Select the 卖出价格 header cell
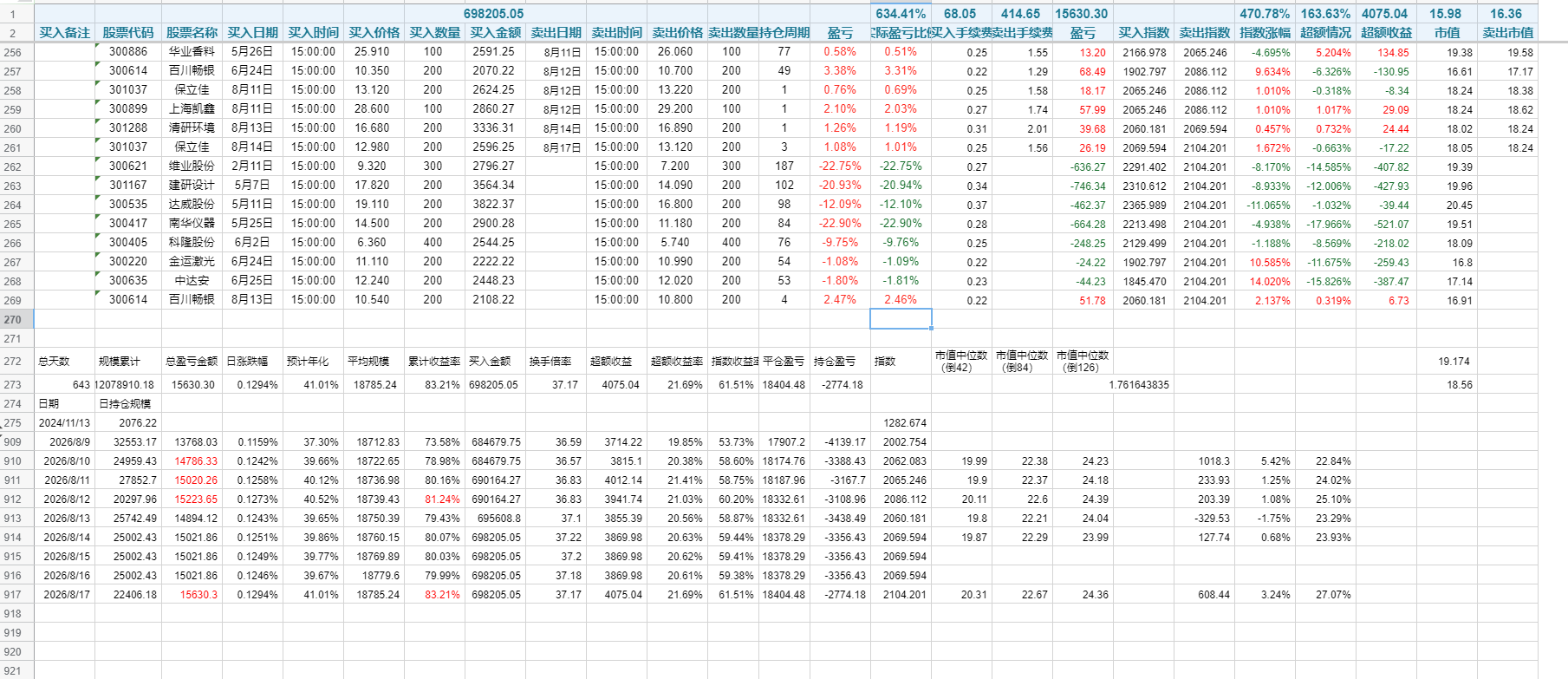1568x679 pixels. 677,33
